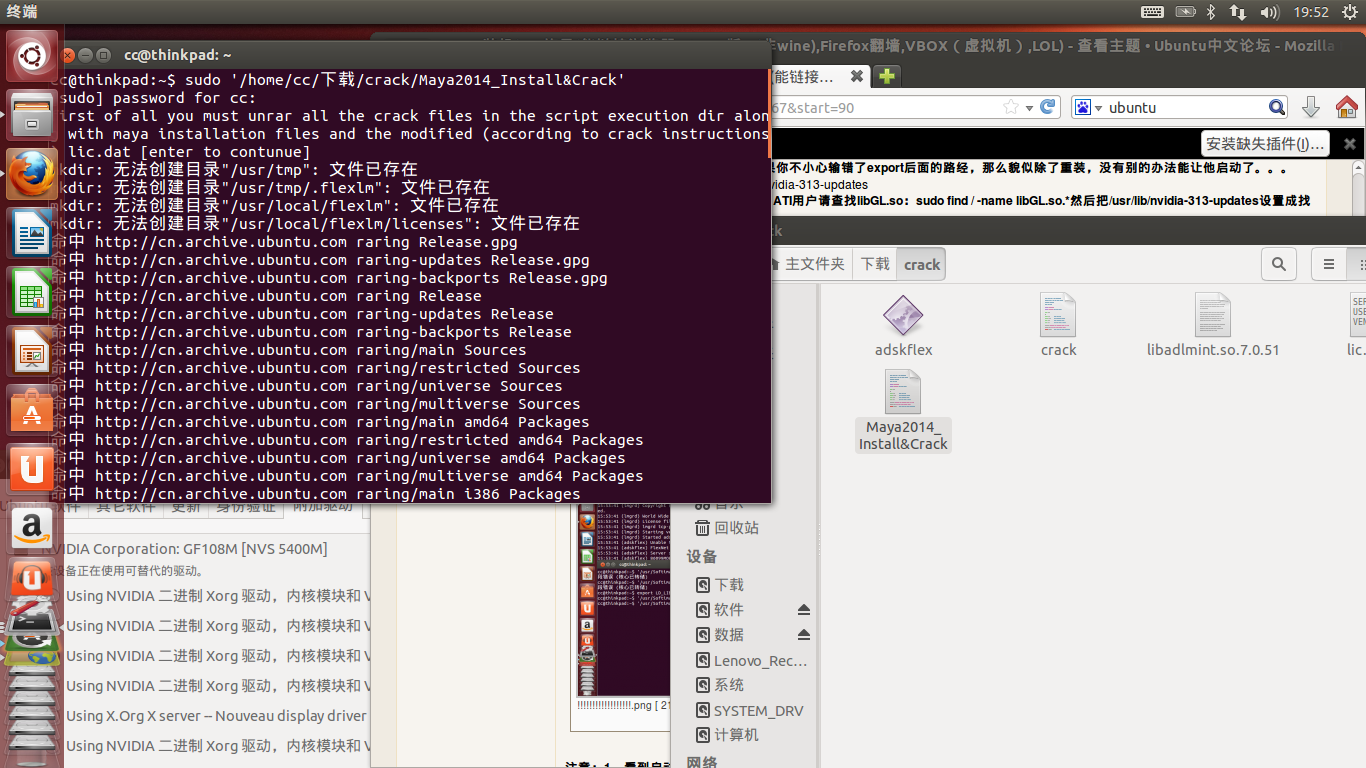Switch to Terminal via launcher icon

pos(32,622)
